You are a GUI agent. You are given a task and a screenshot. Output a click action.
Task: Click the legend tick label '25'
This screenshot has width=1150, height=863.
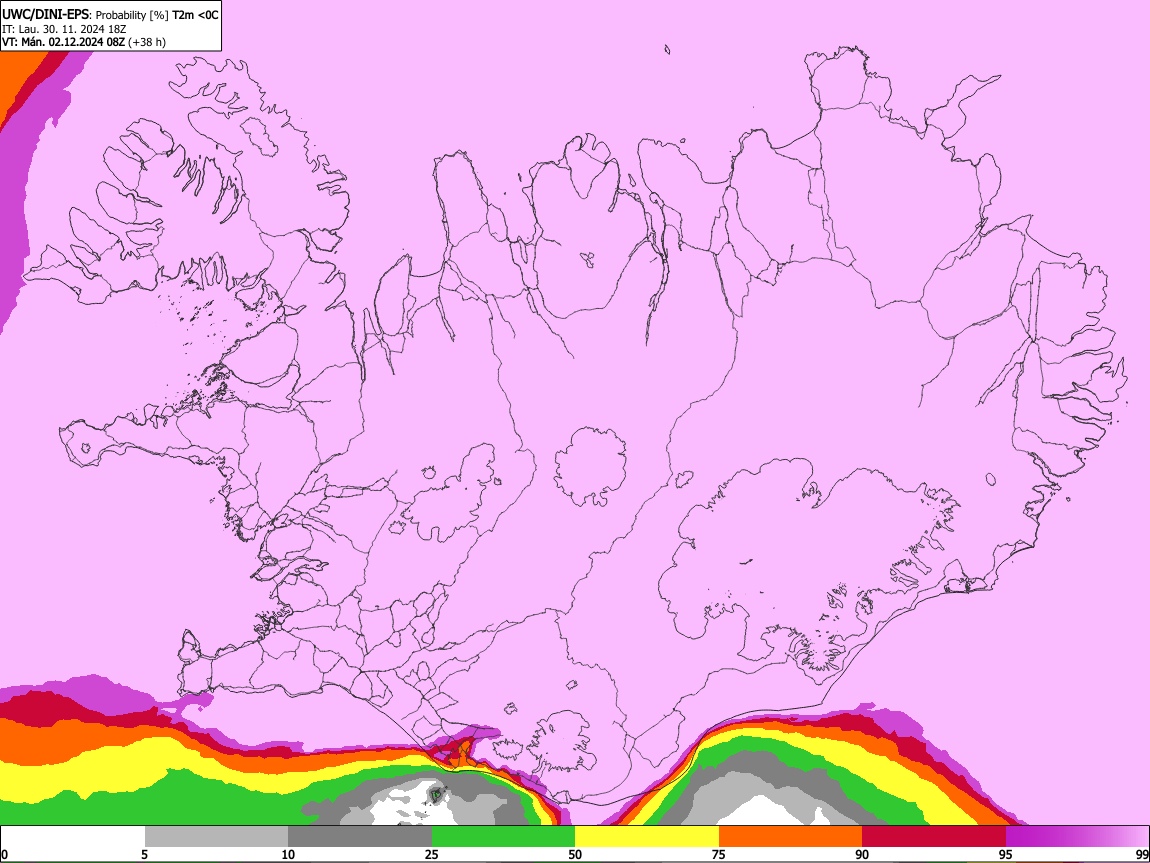point(431,855)
